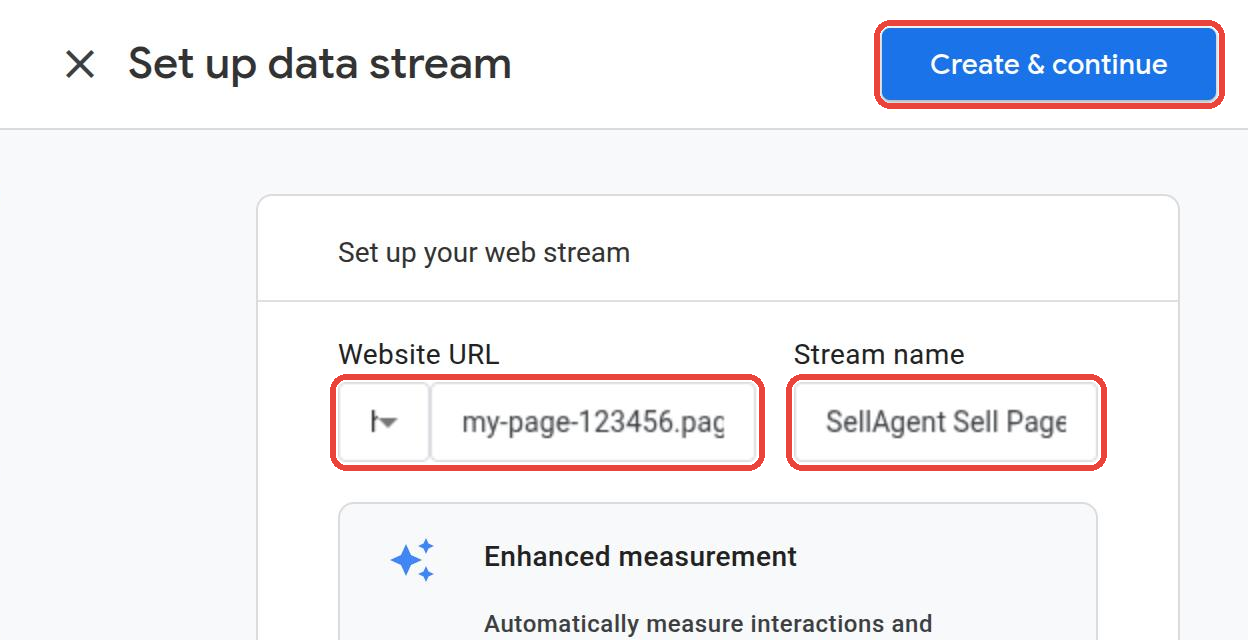Open the URL protocol dropdown
Image resolution: width=1248 pixels, height=640 pixels.
pyautogui.click(x=384, y=422)
